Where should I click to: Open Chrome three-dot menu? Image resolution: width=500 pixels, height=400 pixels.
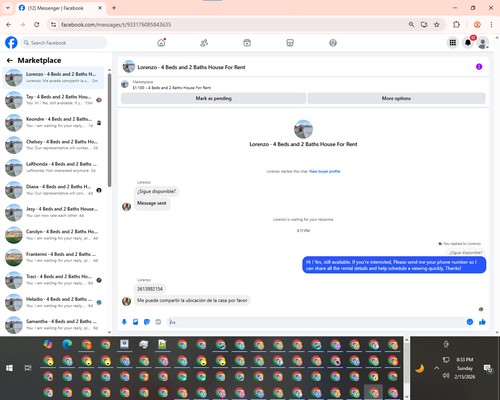tap(491, 25)
